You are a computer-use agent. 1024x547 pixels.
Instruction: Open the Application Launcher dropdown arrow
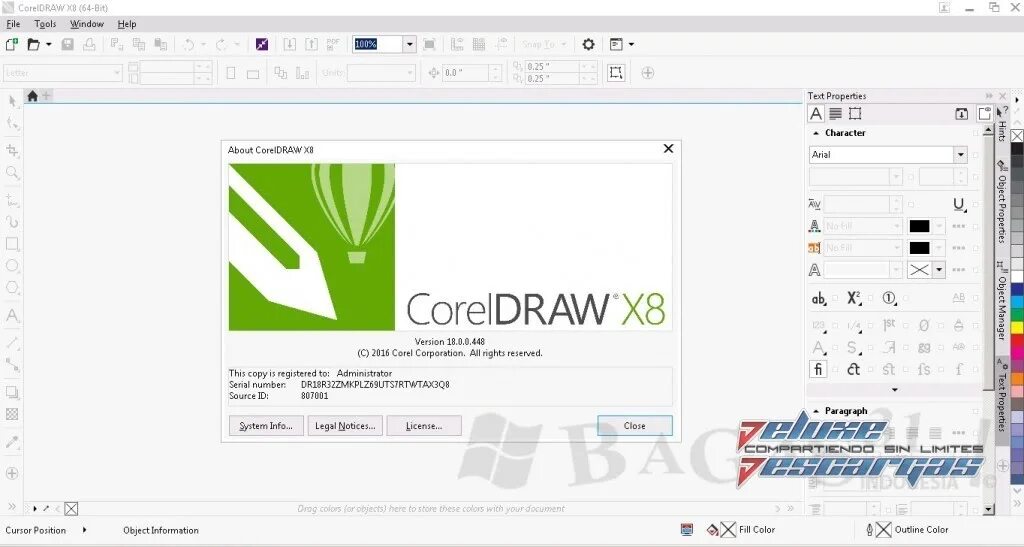point(631,44)
